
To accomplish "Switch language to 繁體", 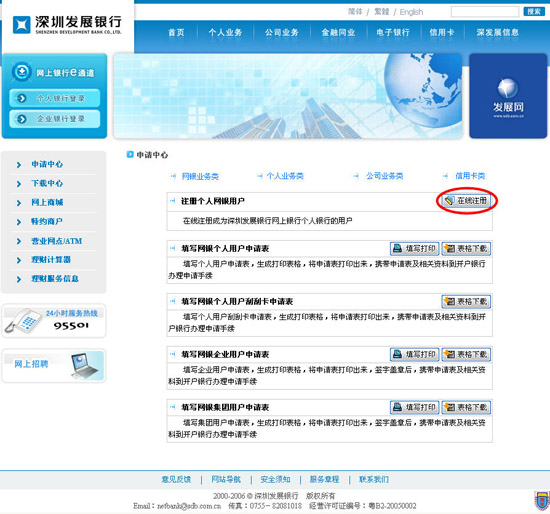I will click(x=382, y=12).
